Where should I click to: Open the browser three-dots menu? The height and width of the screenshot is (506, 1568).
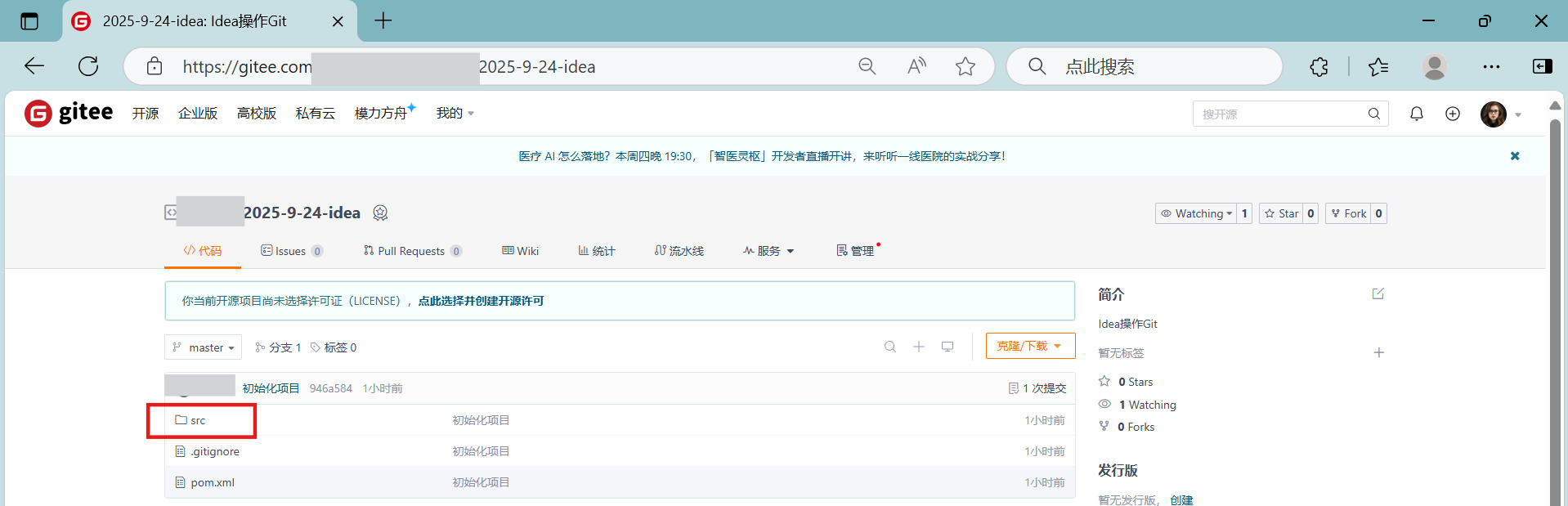(x=1492, y=66)
